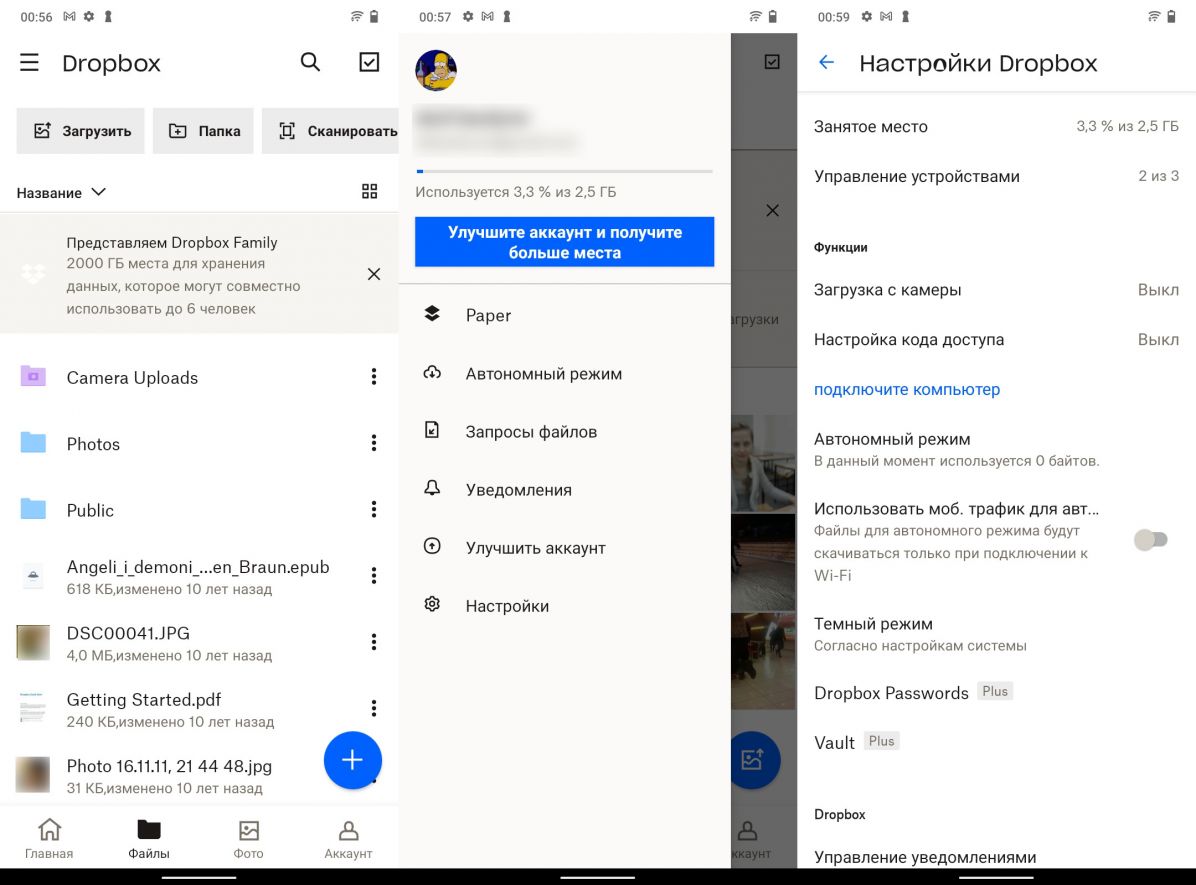Open options menu for DSC00041.JPG
Image resolution: width=1196 pixels, height=885 pixels.
pyautogui.click(x=374, y=642)
